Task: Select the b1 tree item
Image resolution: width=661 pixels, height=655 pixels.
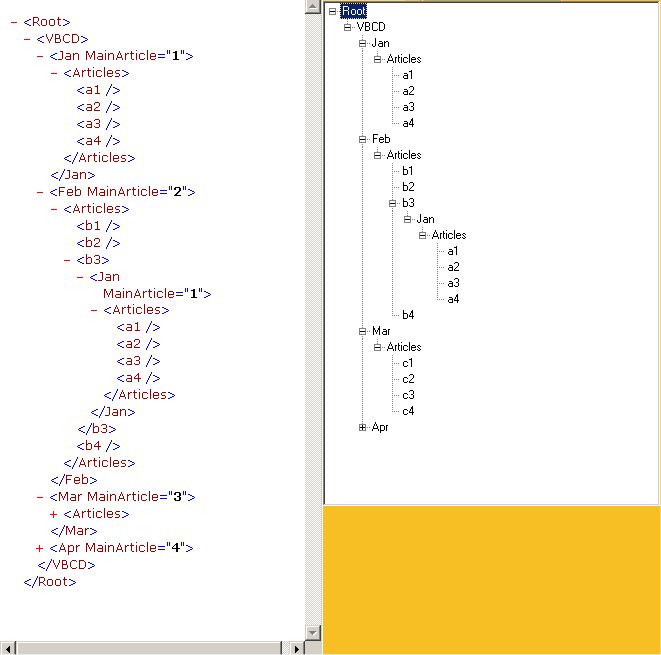Action: point(408,171)
